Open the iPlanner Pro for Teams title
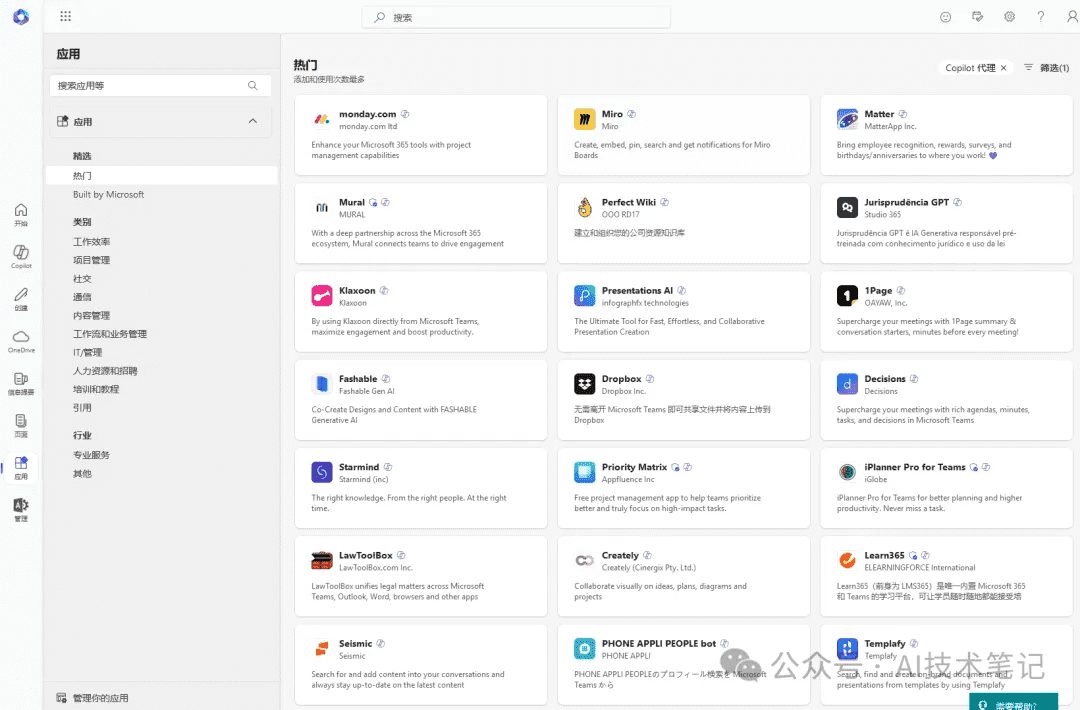Viewport: 1080px width, 710px height. tap(915, 467)
